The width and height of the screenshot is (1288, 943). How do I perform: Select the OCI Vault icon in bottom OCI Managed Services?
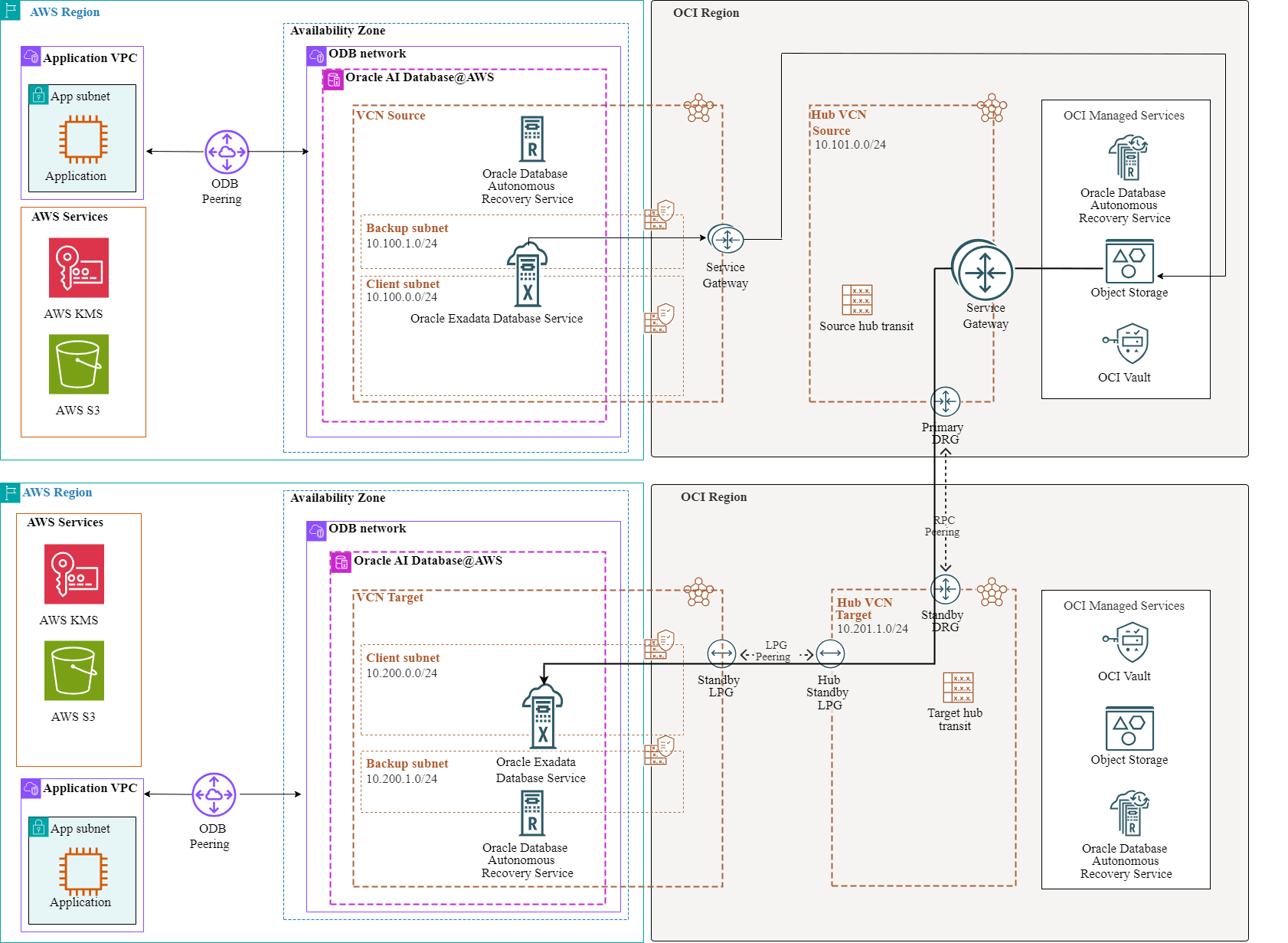click(x=1126, y=642)
